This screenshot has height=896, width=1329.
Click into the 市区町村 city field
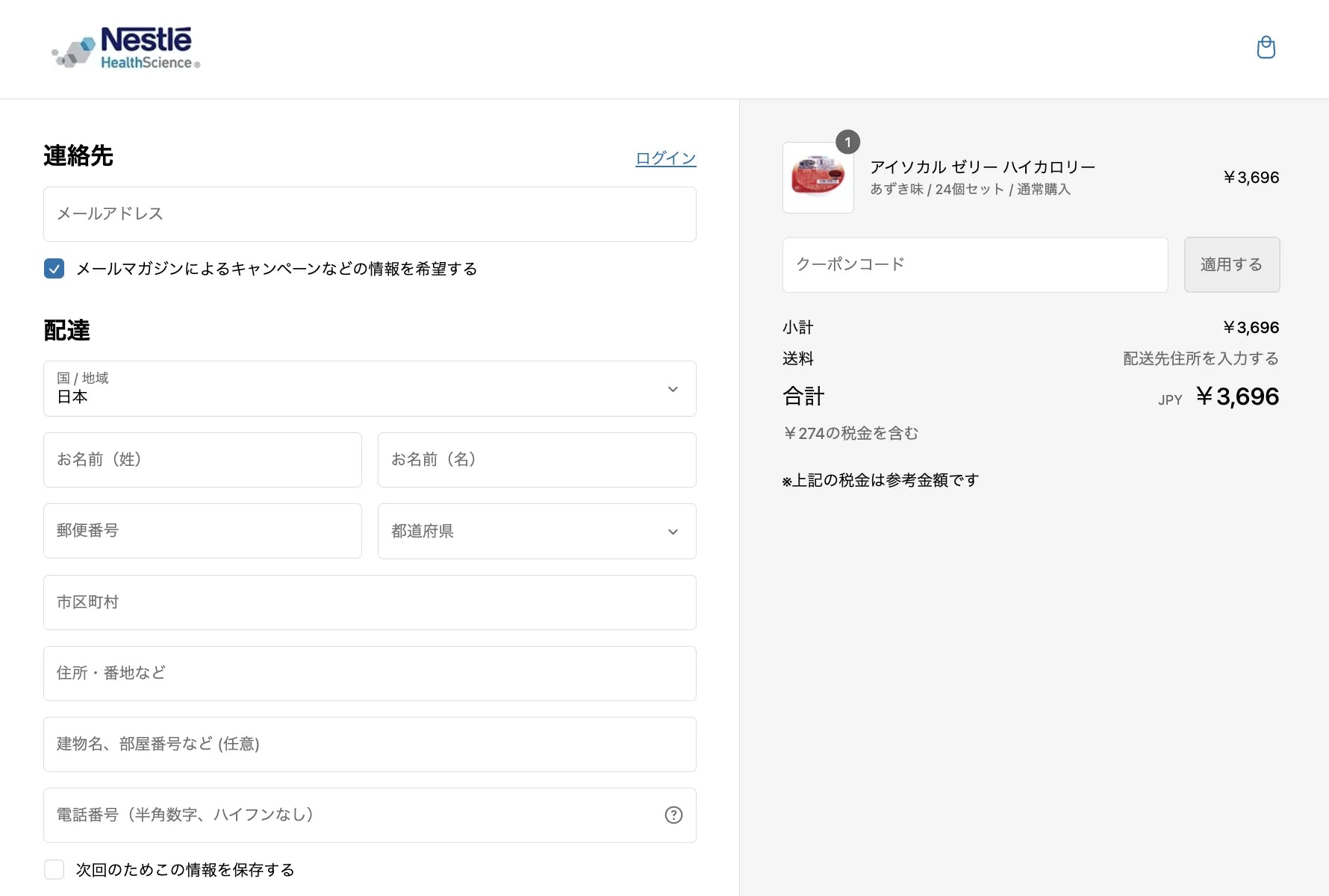coord(370,603)
